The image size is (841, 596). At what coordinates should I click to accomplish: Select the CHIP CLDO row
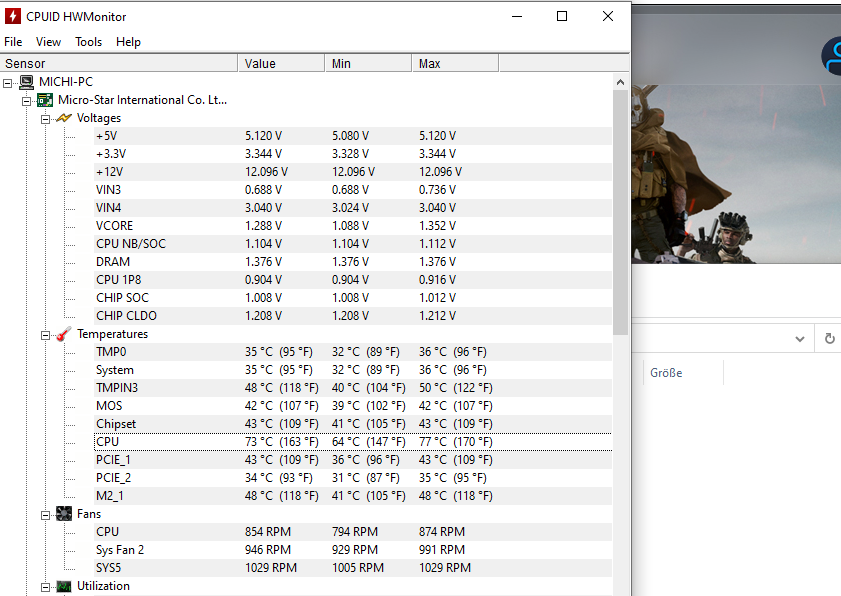(x=353, y=316)
